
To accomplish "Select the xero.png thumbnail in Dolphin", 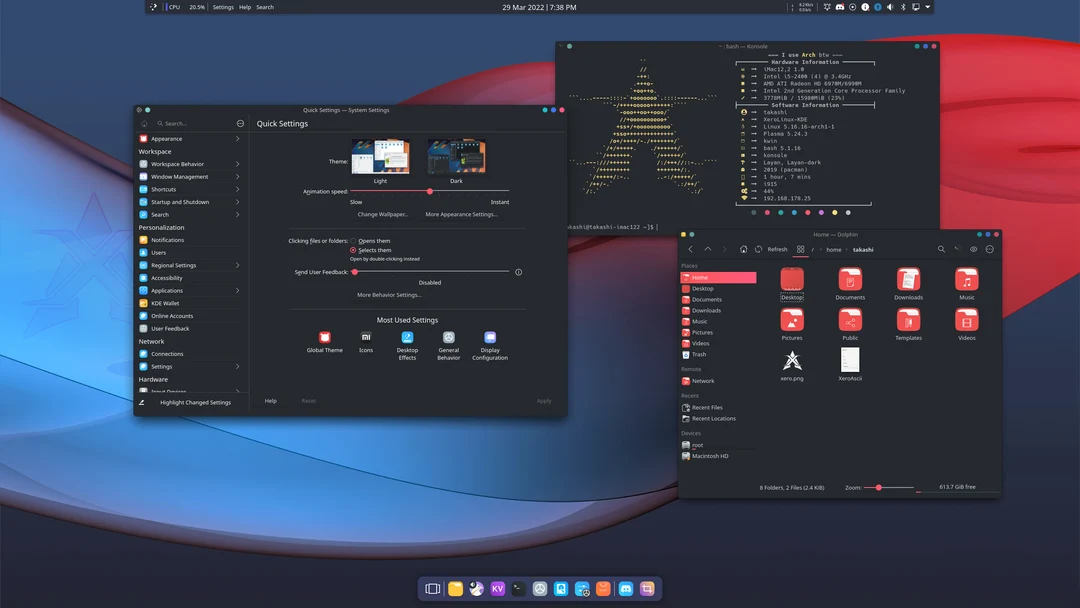I will coord(792,362).
